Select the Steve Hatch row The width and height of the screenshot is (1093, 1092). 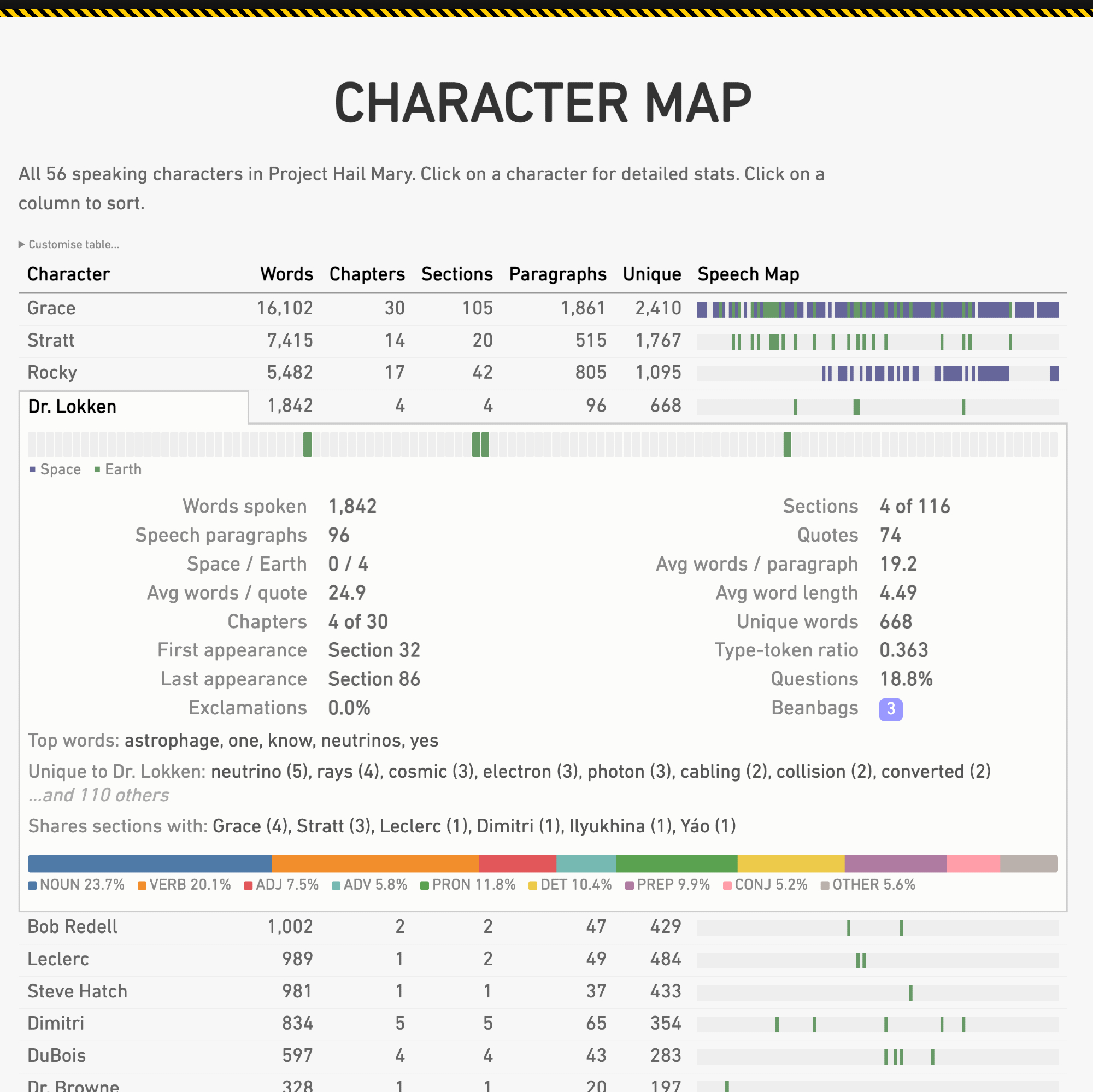[77, 991]
